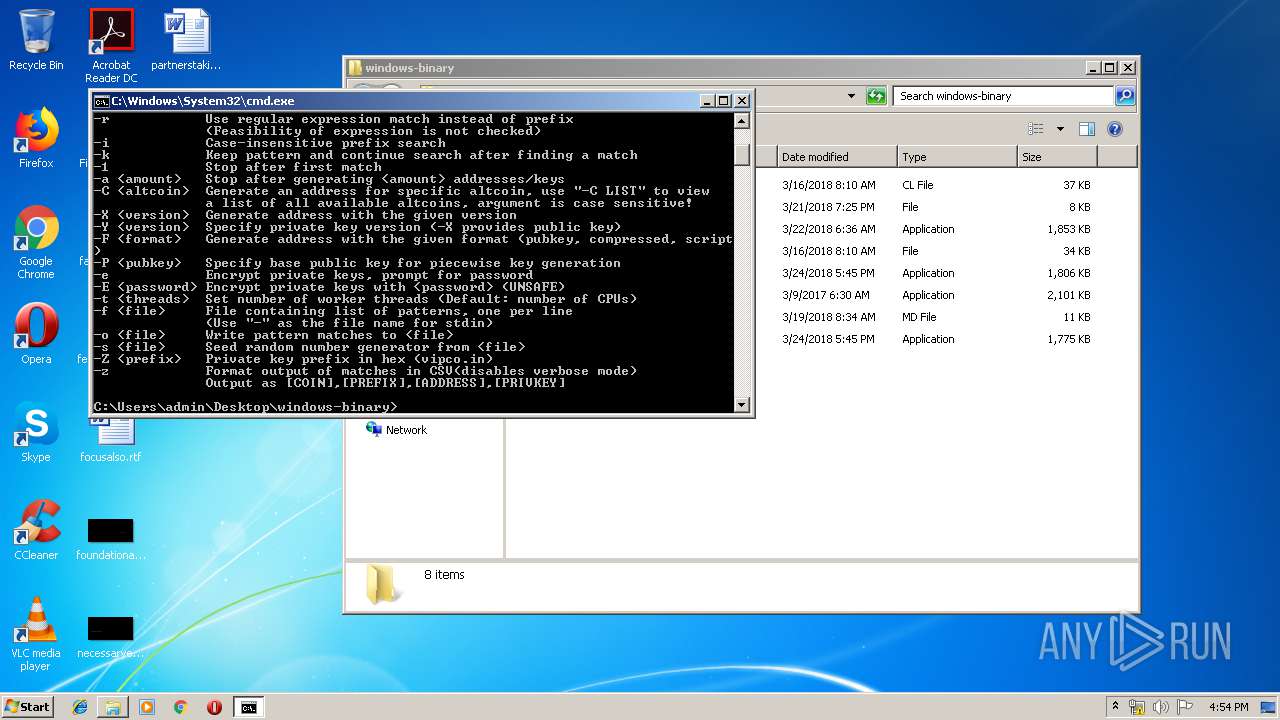Click the cmd scrollbar thumb

pyautogui.click(x=741, y=154)
